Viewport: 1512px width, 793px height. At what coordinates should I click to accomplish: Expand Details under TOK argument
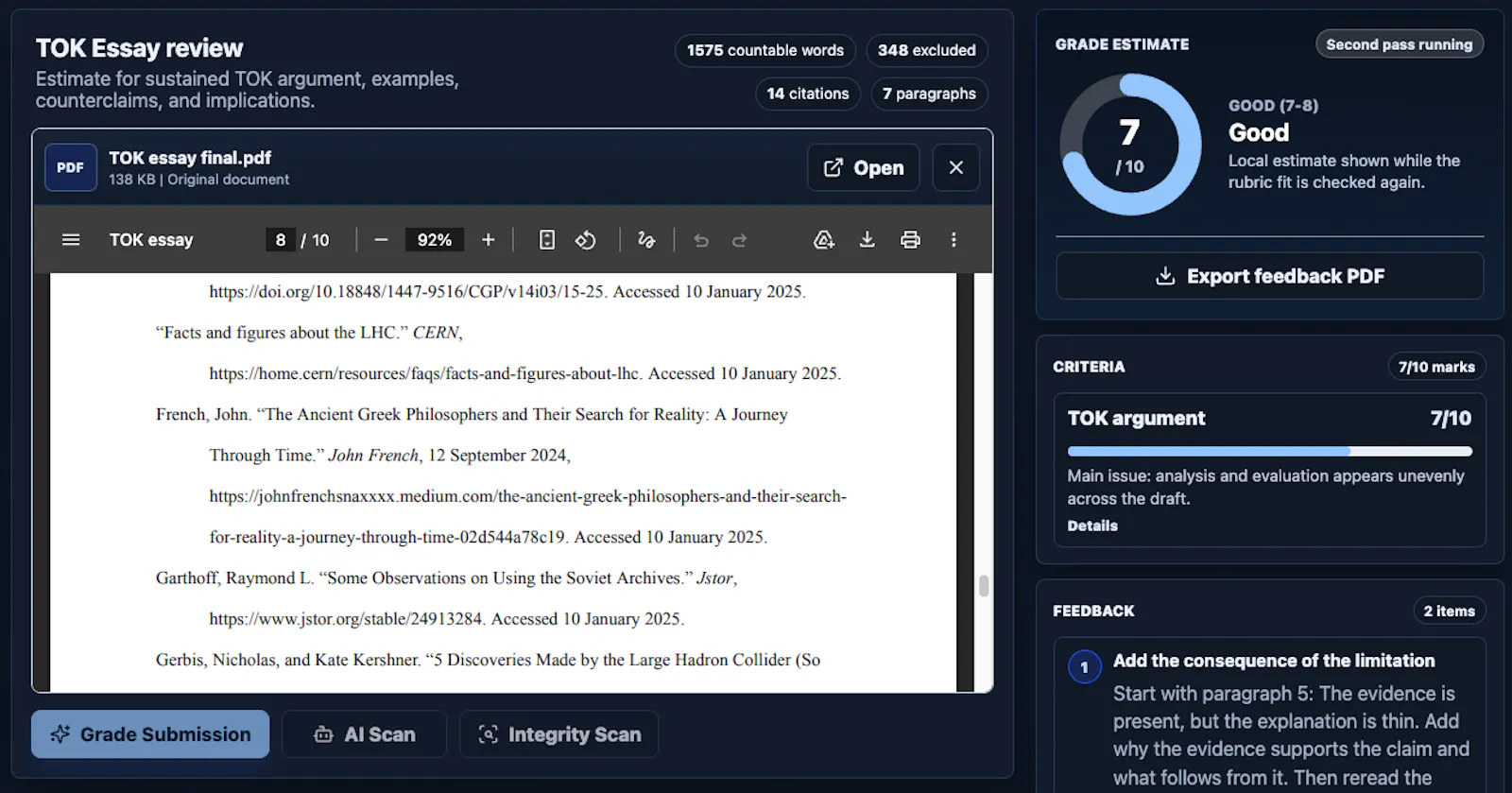pyautogui.click(x=1092, y=526)
